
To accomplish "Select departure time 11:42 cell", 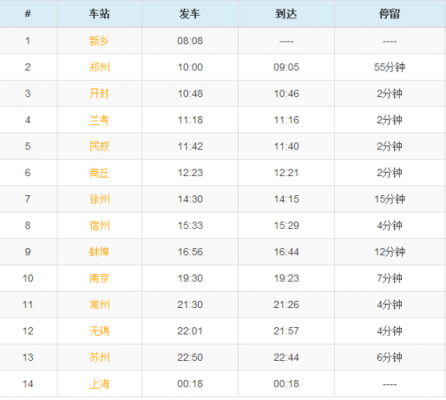I will pyautogui.click(x=190, y=146).
